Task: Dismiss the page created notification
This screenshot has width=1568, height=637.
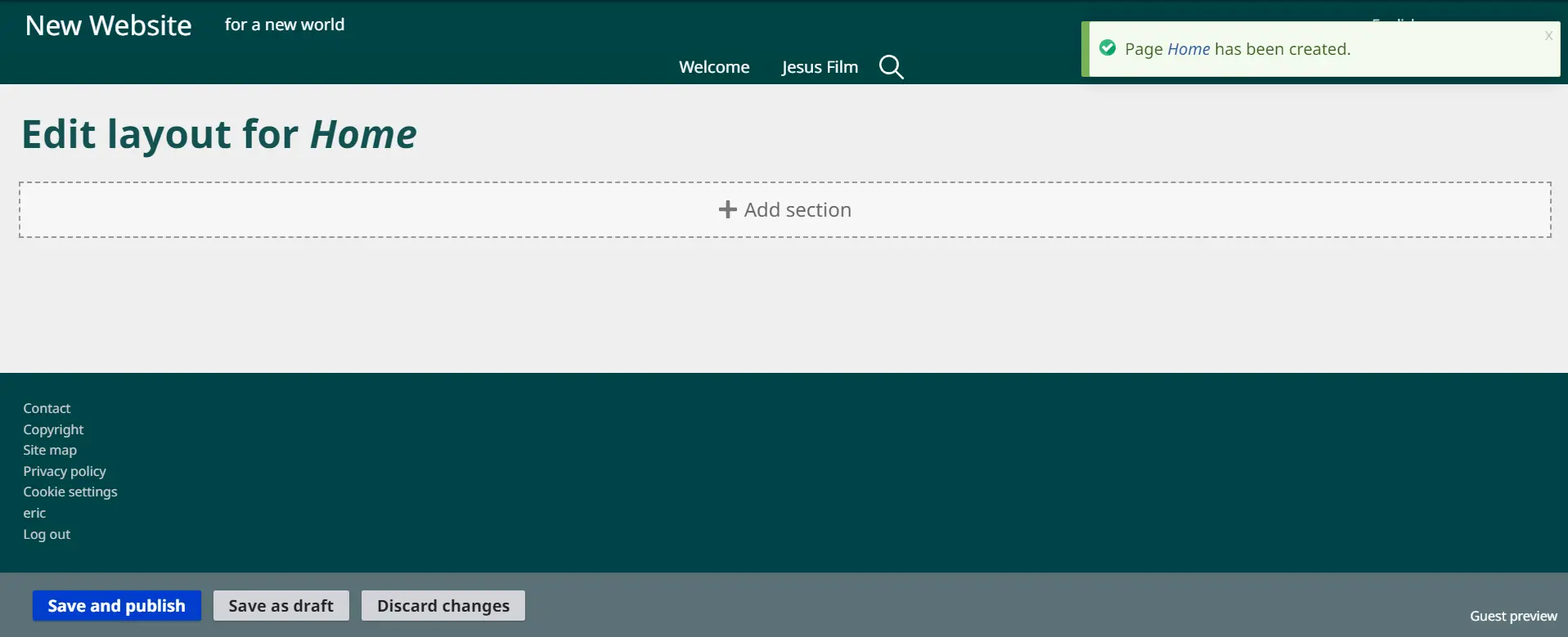Action: (x=1548, y=36)
